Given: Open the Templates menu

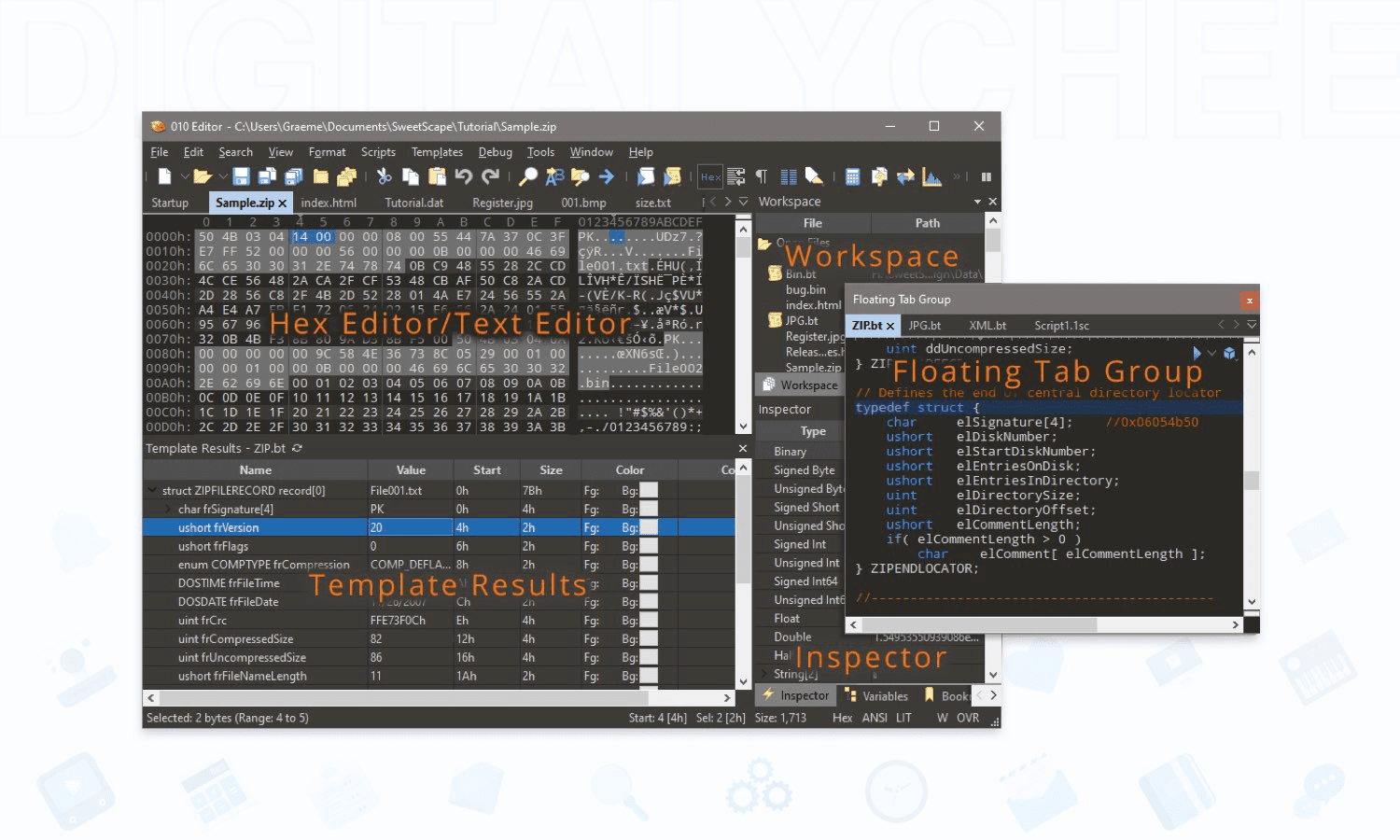Looking at the screenshot, I should point(437,152).
